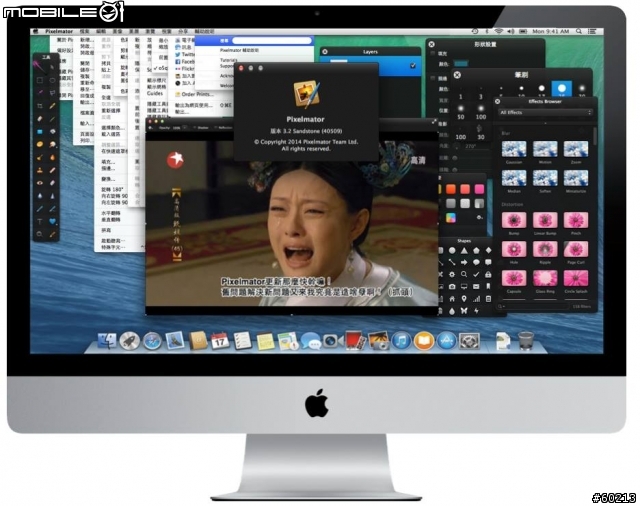Open Spotlight search in menu bar
The height and width of the screenshot is (506, 640).
click(x=579, y=31)
